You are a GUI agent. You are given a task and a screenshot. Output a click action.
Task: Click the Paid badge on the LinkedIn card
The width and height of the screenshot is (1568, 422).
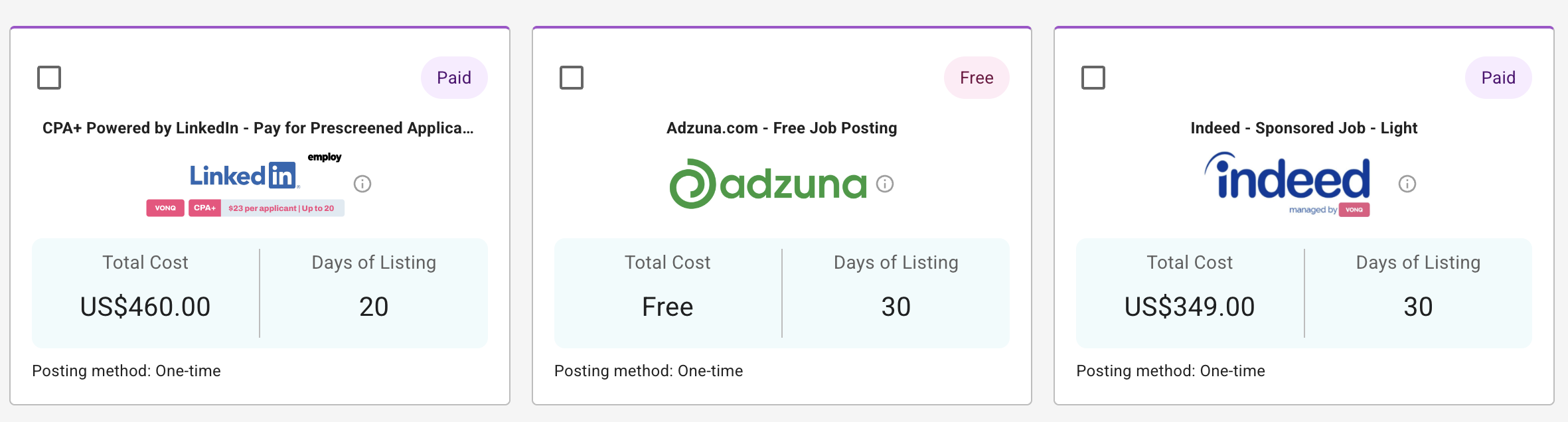tap(453, 77)
